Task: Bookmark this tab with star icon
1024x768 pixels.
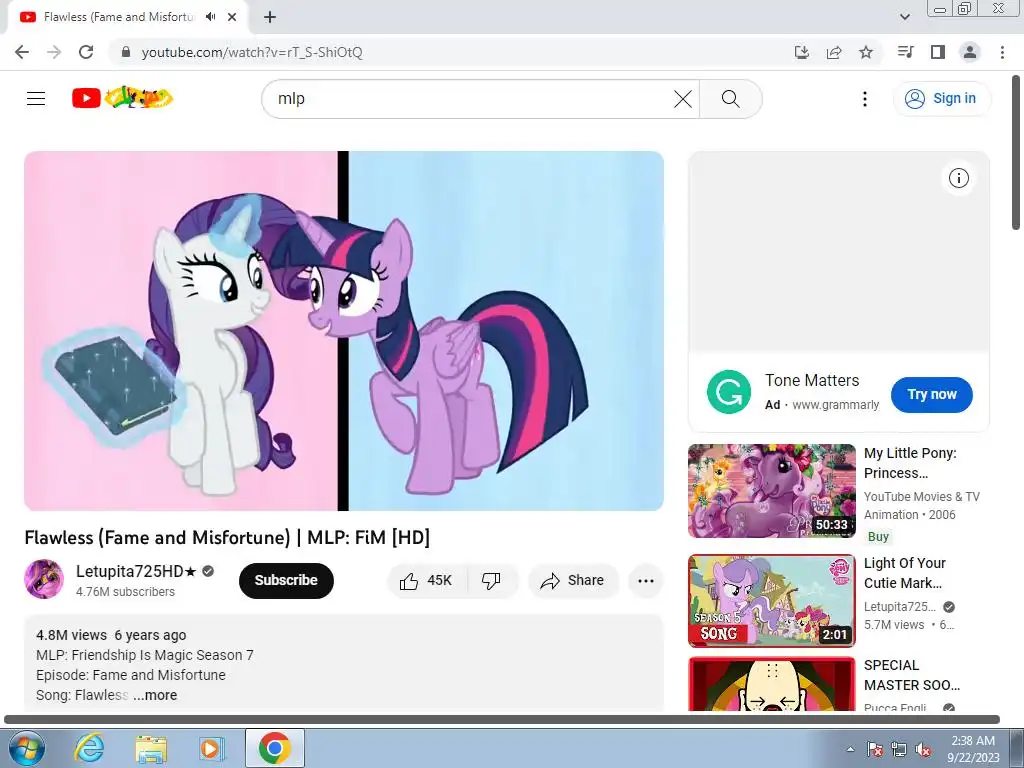Action: point(866,52)
